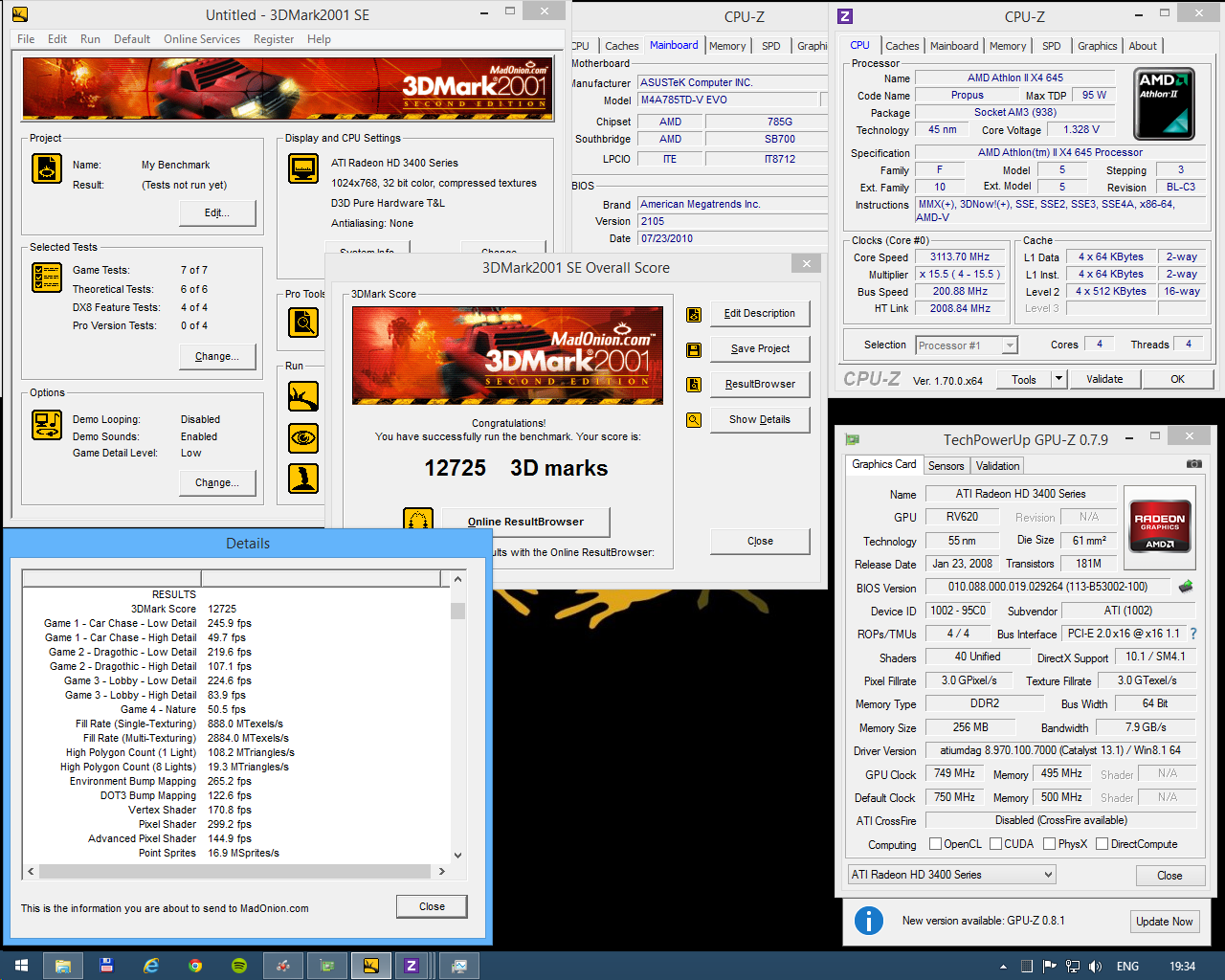Start the game with the joystick icon
The width and height of the screenshot is (1225, 980).
click(x=303, y=479)
